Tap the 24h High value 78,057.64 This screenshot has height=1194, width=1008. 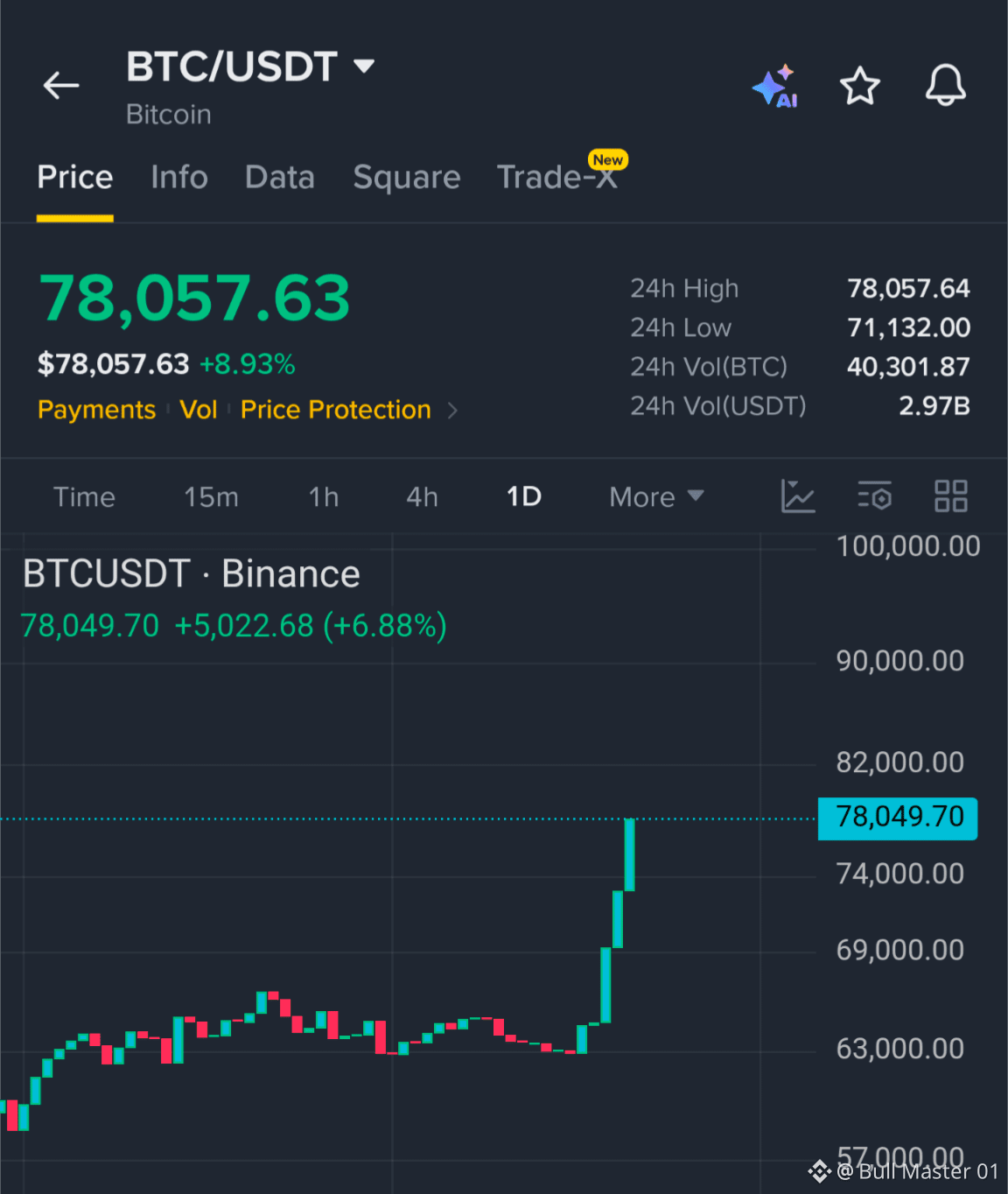pos(908,288)
